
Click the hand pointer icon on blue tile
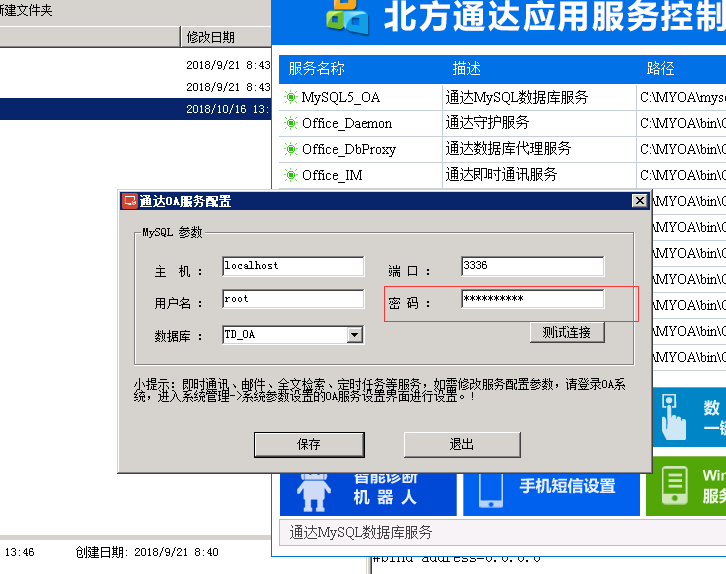coord(673,417)
